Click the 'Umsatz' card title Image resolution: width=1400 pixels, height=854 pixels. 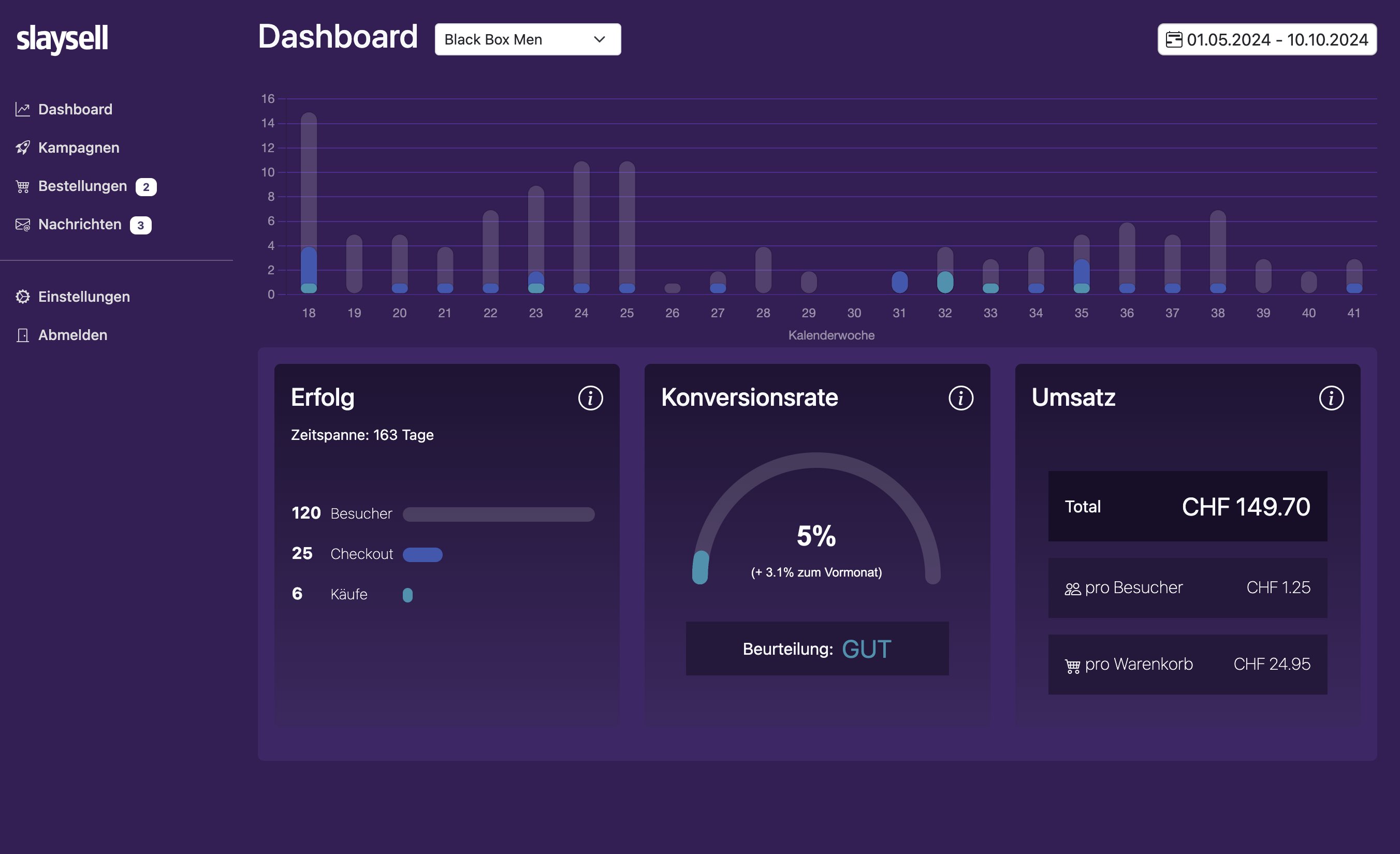(x=1073, y=397)
